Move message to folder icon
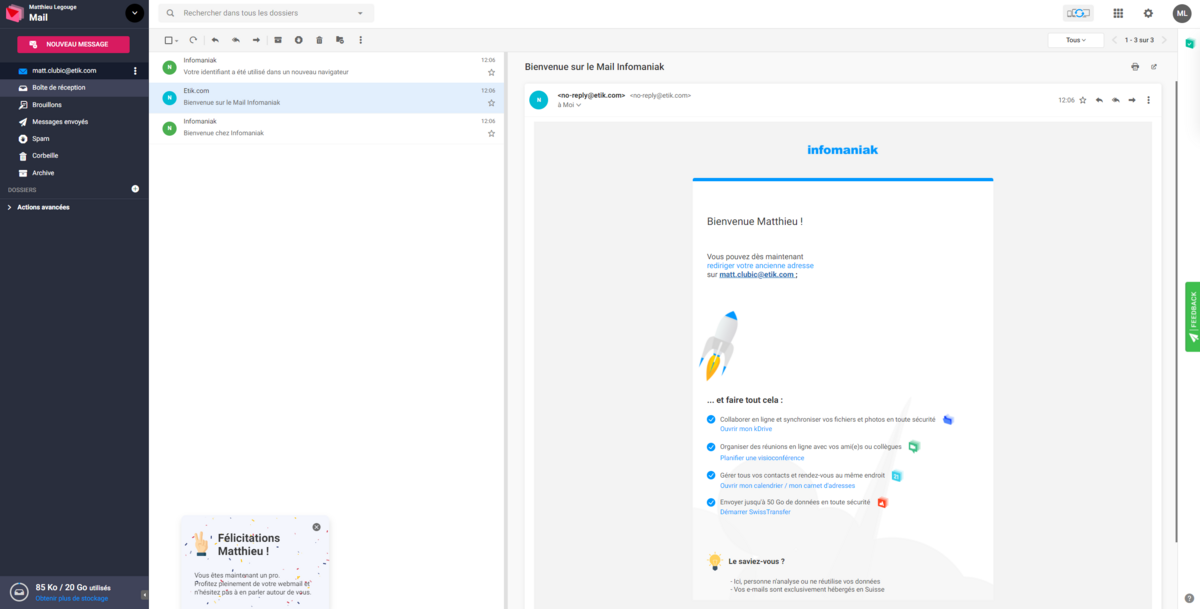 [x=340, y=40]
